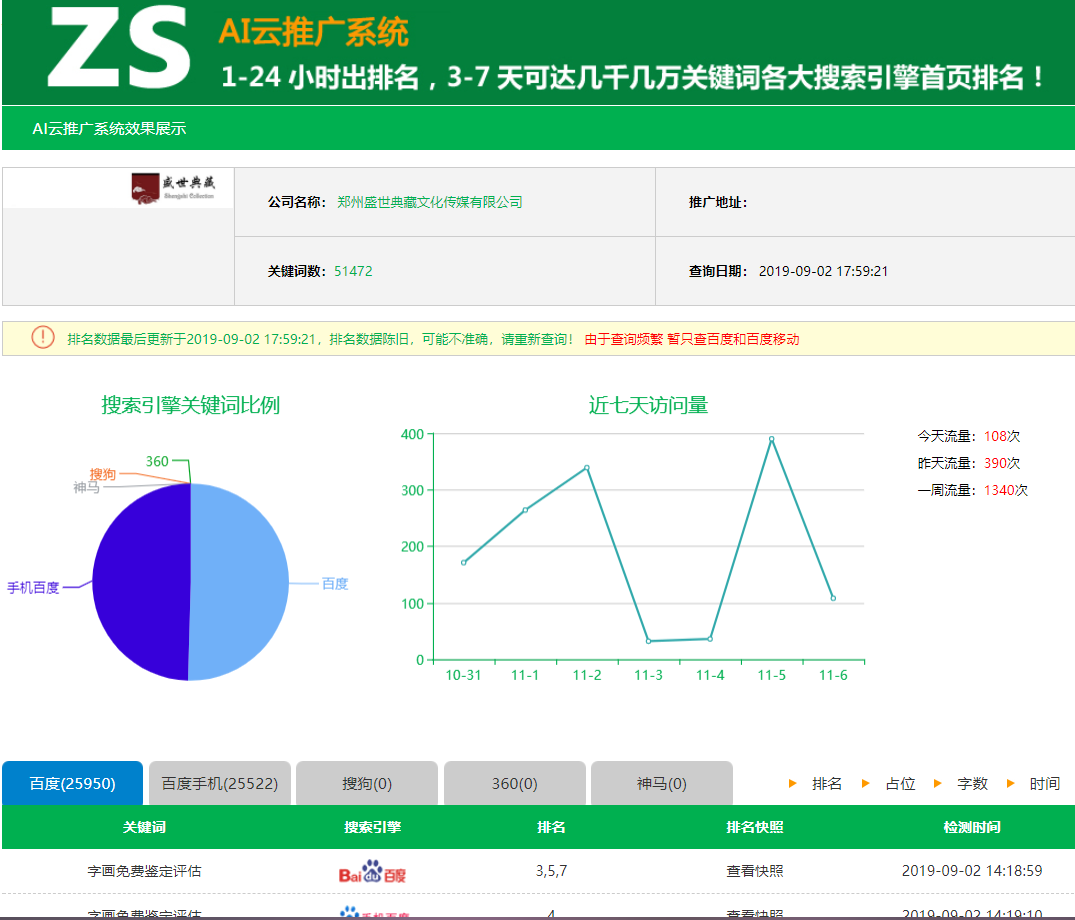The width and height of the screenshot is (1075, 920).
Task: Switch to 360(0) tab
Action: [x=514, y=783]
